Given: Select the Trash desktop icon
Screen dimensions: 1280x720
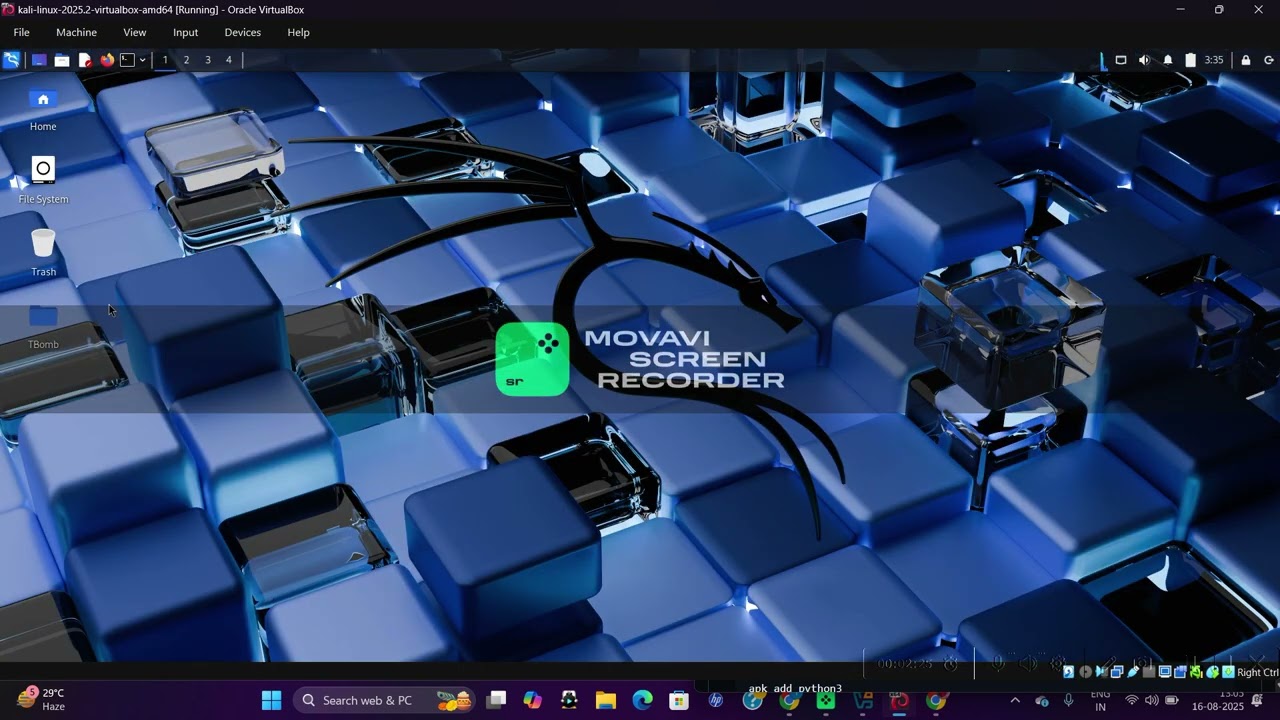Looking at the screenshot, I should [43, 253].
